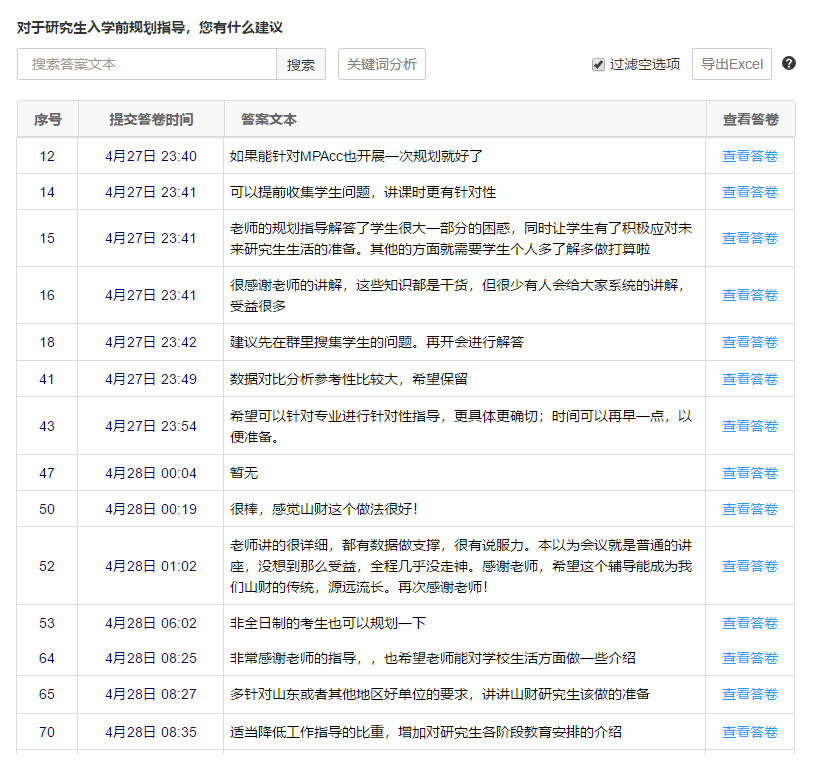Click 导出Excel export button
Image resolution: width=821 pixels, height=768 pixels.
click(731, 64)
